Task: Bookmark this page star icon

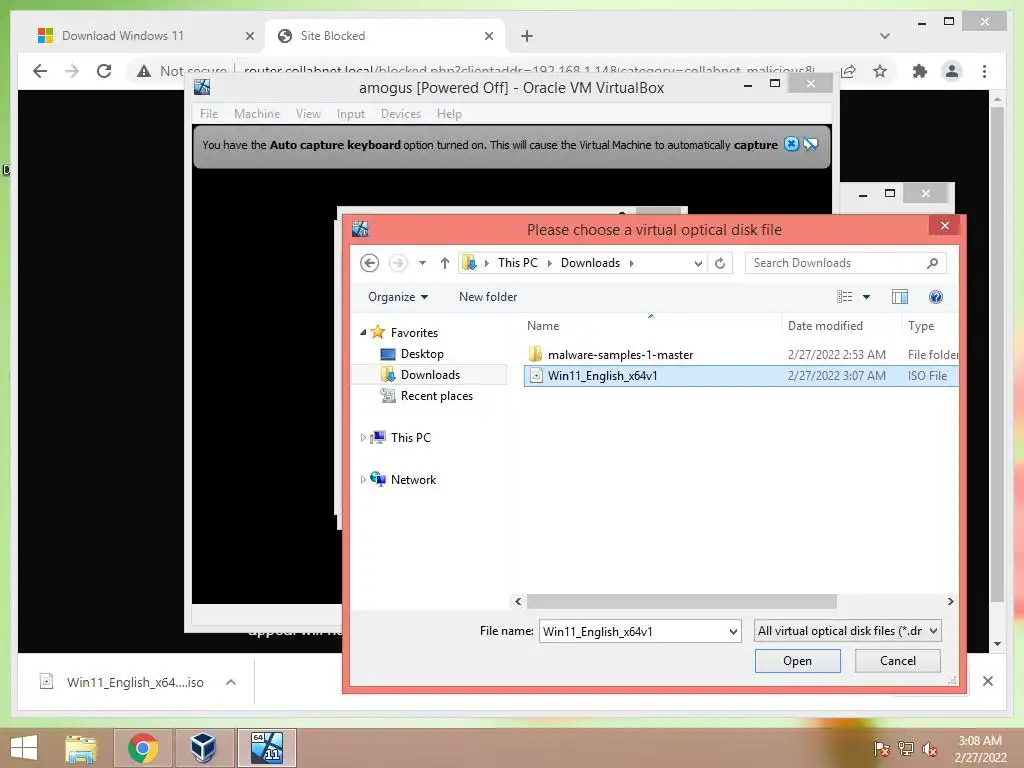Action: click(x=880, y=71)
